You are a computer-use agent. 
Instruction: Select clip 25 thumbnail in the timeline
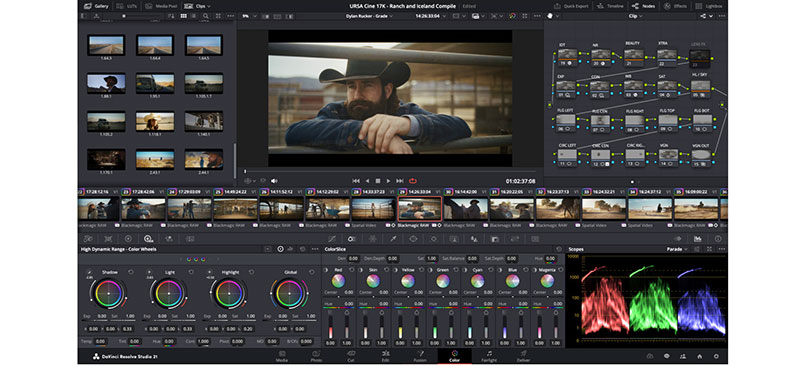point(235,209)
